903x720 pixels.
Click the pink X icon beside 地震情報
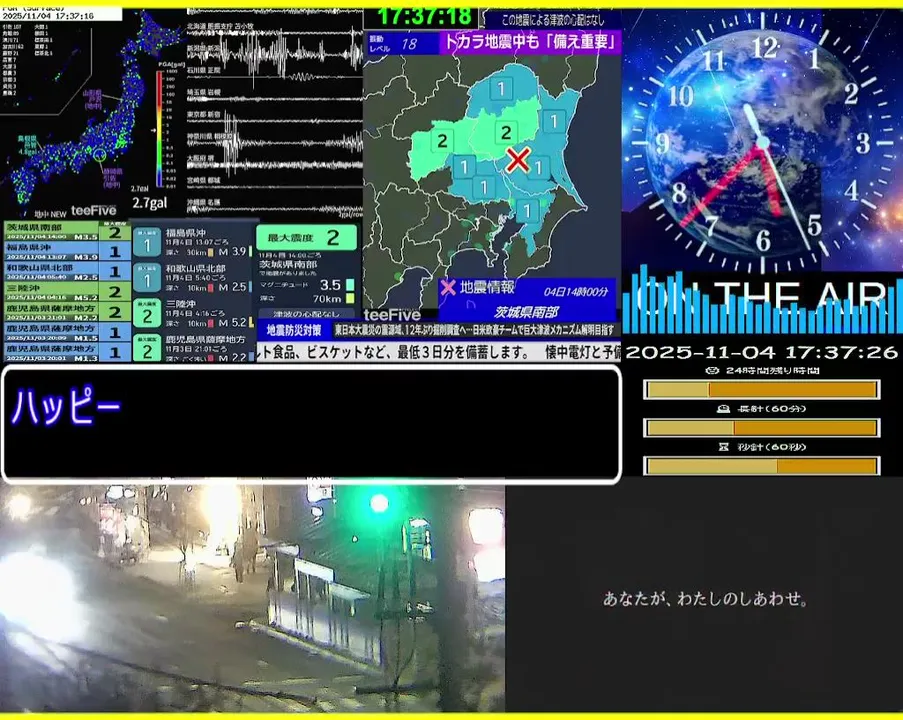tap(448, 287)
